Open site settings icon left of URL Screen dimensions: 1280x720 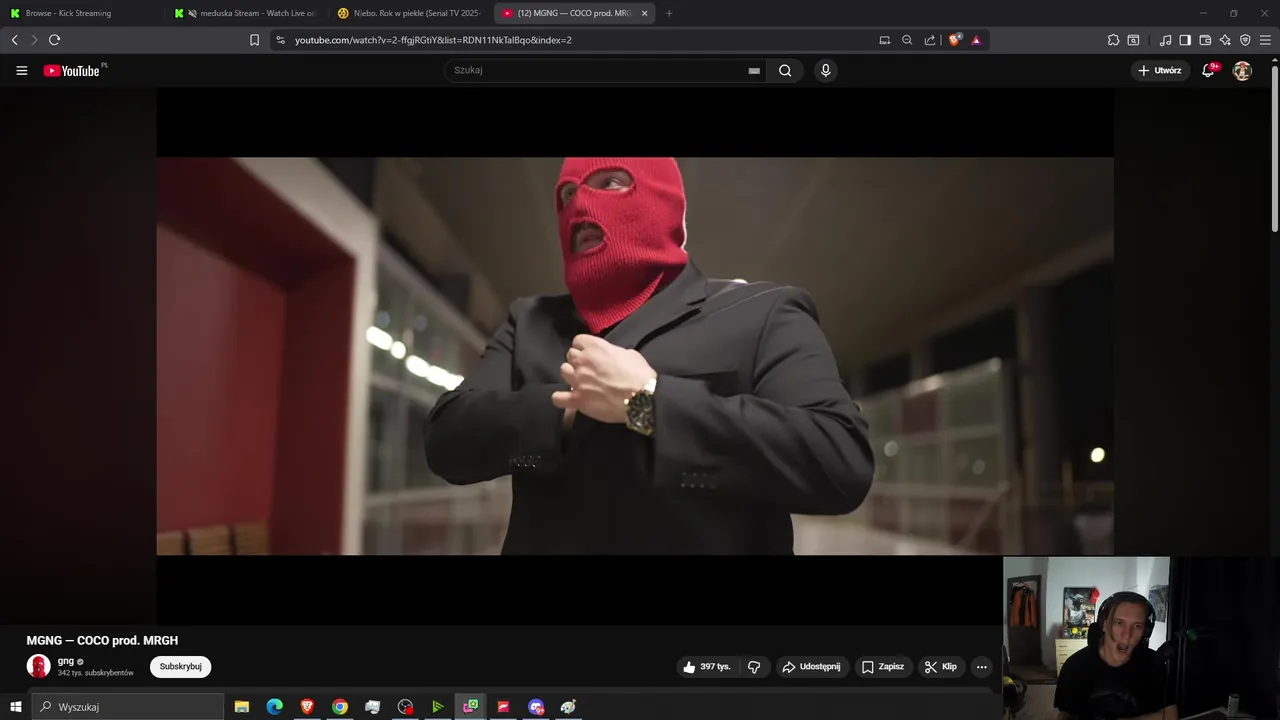(280, 40)
